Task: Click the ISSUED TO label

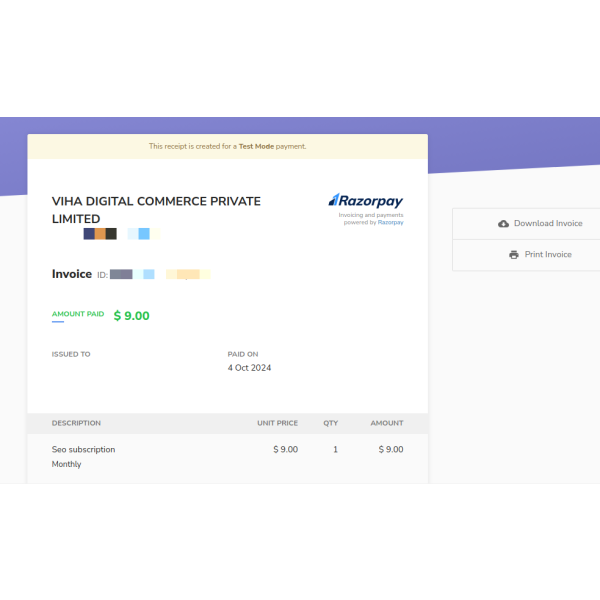Action: click(71, 354)
